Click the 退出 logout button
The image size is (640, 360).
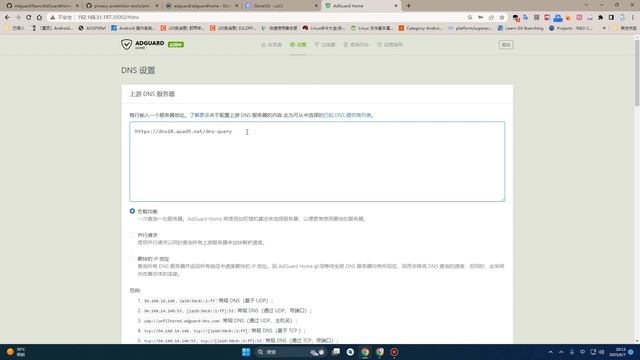[x=506, y=44]
